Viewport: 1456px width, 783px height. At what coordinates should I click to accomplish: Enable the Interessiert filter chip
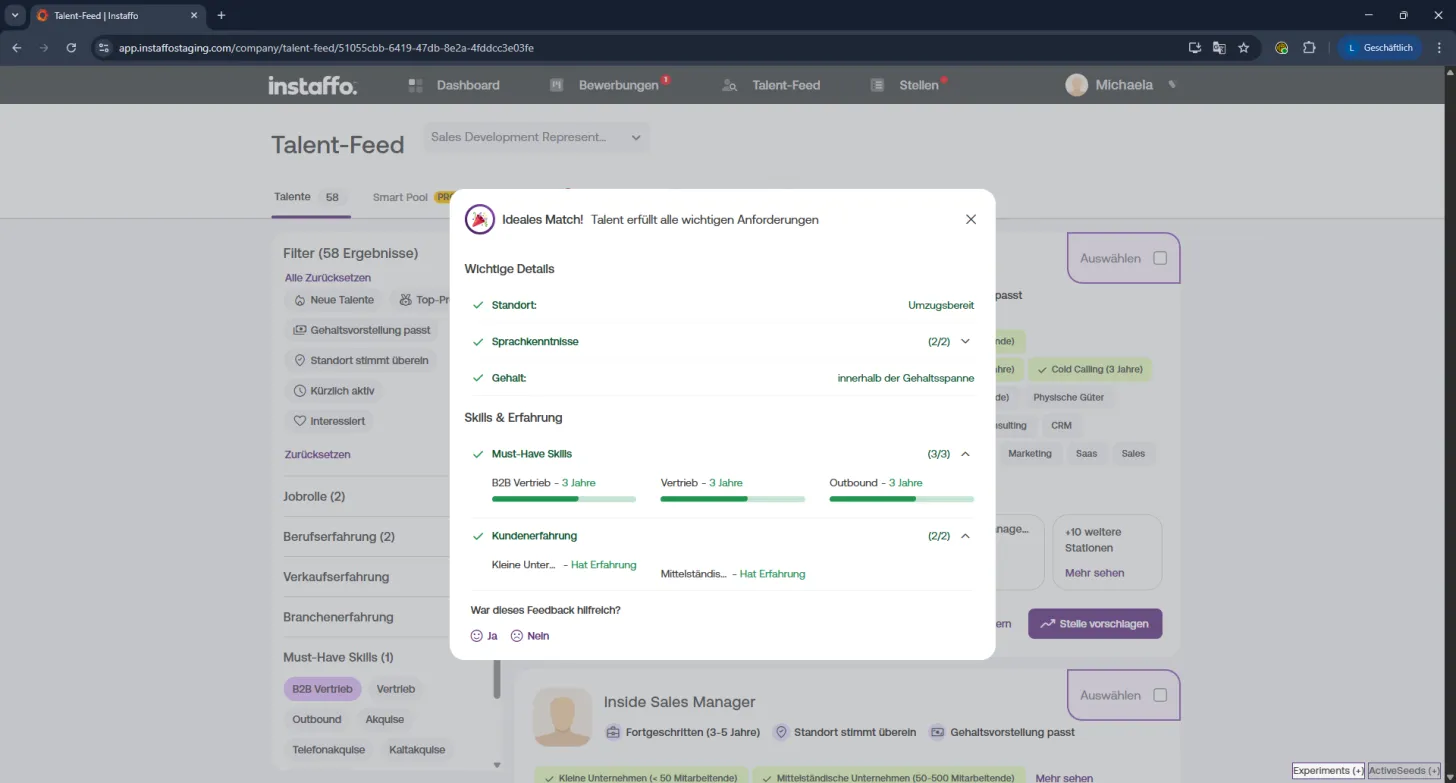[330, 421]
